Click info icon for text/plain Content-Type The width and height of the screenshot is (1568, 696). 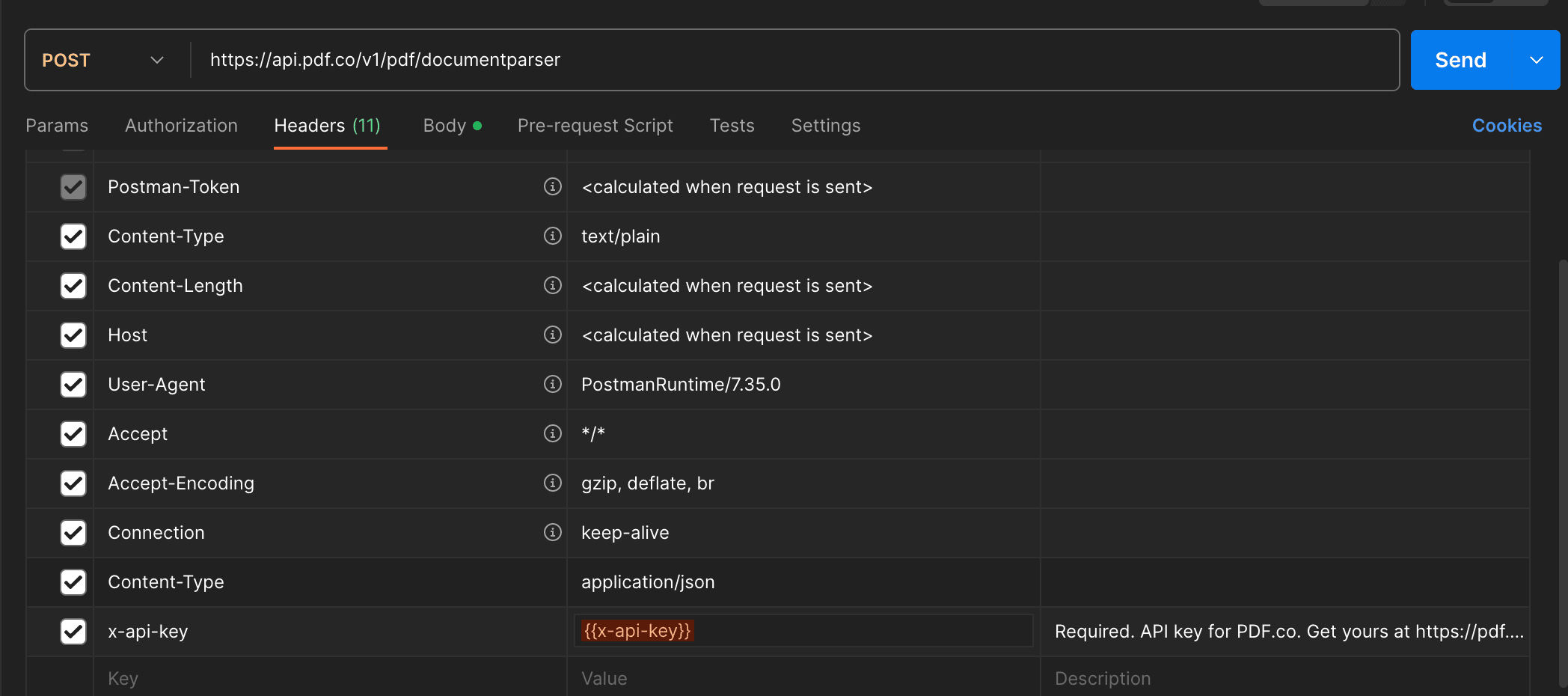pyautogui.click(x=552, y=236)
